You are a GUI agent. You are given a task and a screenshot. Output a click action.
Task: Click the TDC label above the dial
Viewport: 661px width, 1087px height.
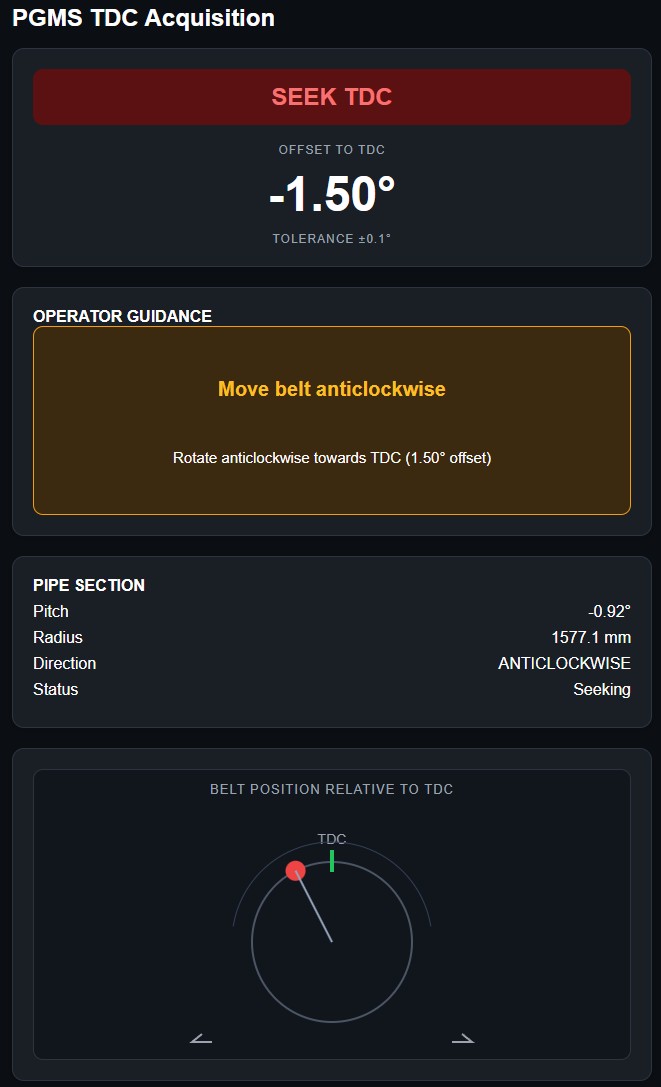[332, 839]
